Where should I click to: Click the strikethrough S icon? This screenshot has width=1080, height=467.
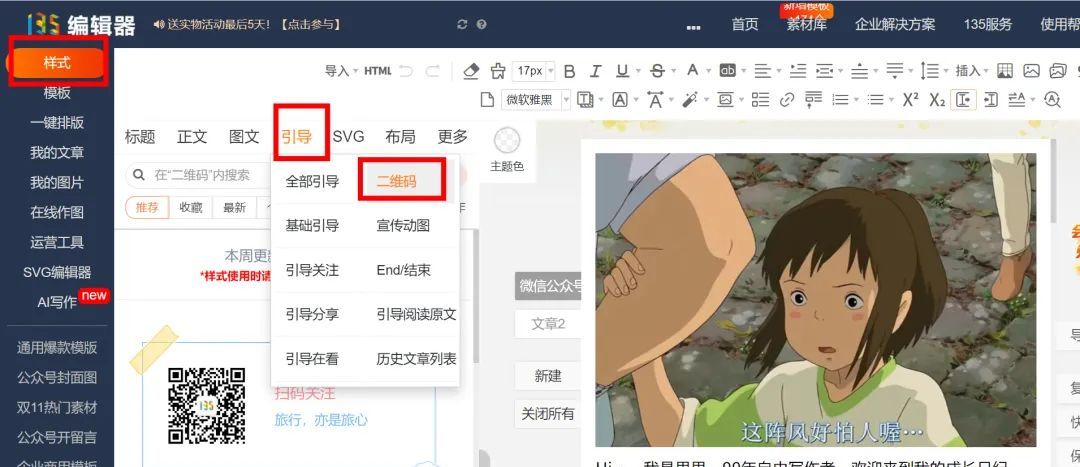coord(657,70)
